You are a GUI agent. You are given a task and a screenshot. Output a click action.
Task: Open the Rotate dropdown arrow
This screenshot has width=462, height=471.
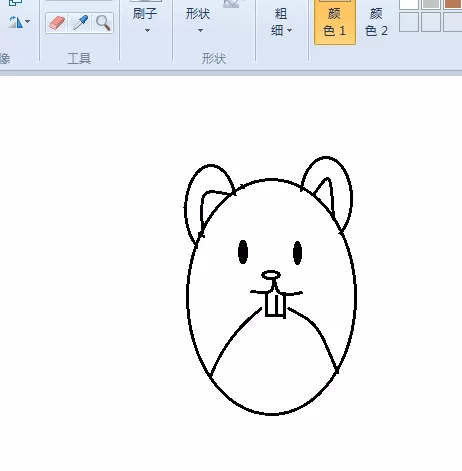point(28,22)
